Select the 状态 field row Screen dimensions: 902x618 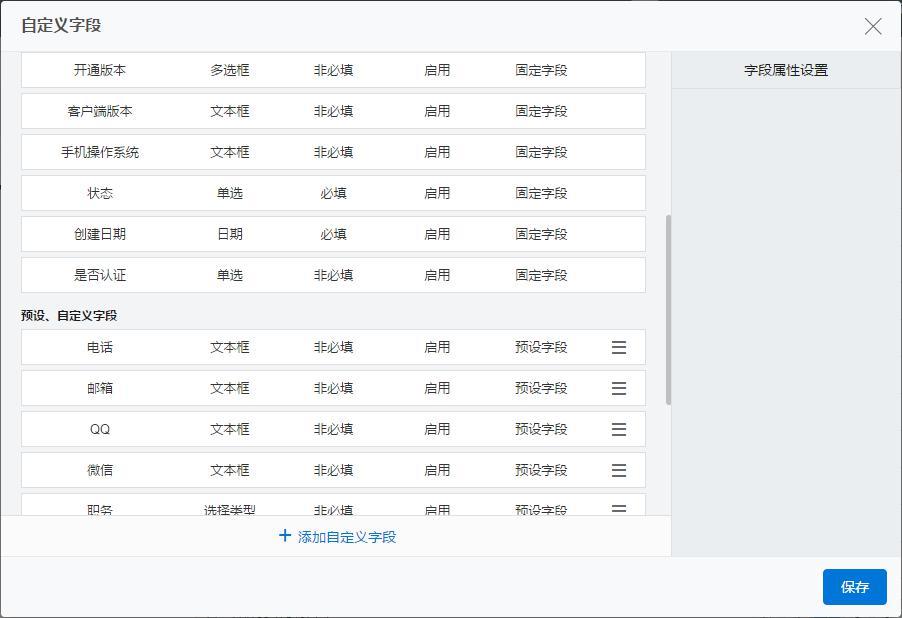point(333,193)
